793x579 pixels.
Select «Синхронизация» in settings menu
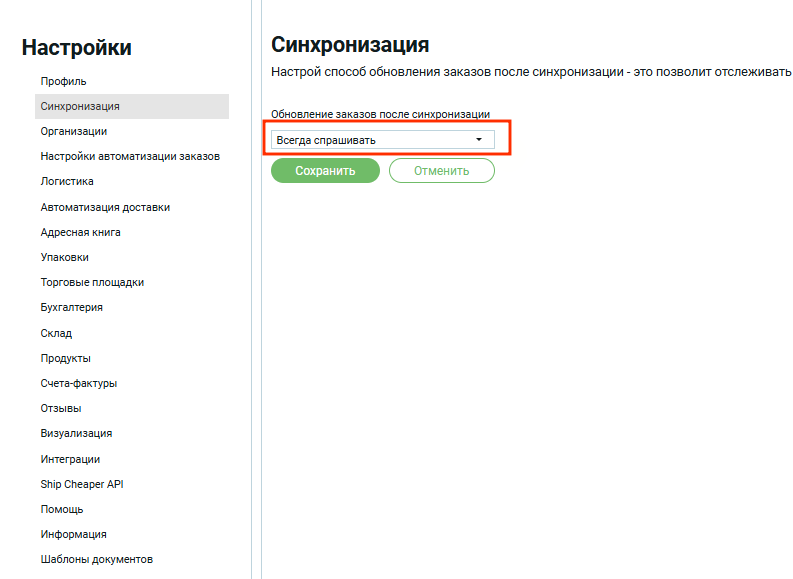80,106
